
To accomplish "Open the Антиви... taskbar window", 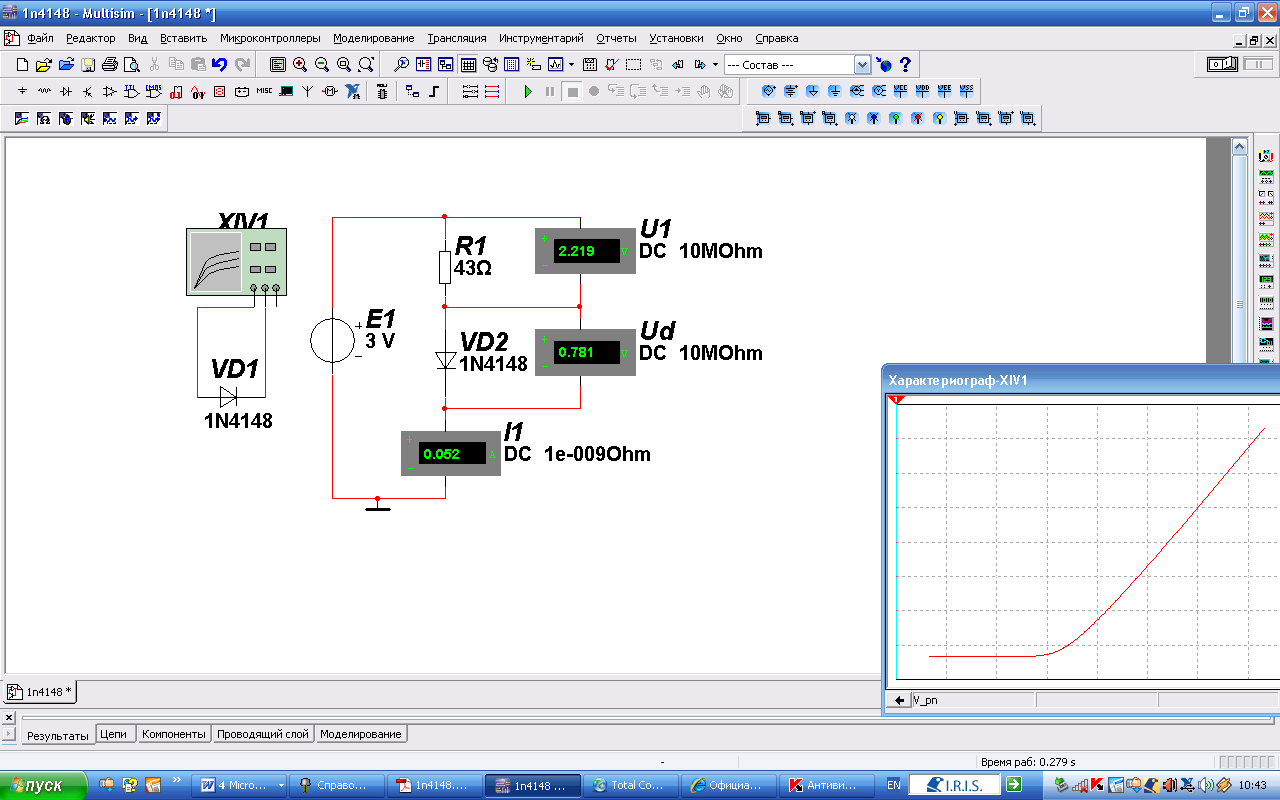I will [826, 785].
